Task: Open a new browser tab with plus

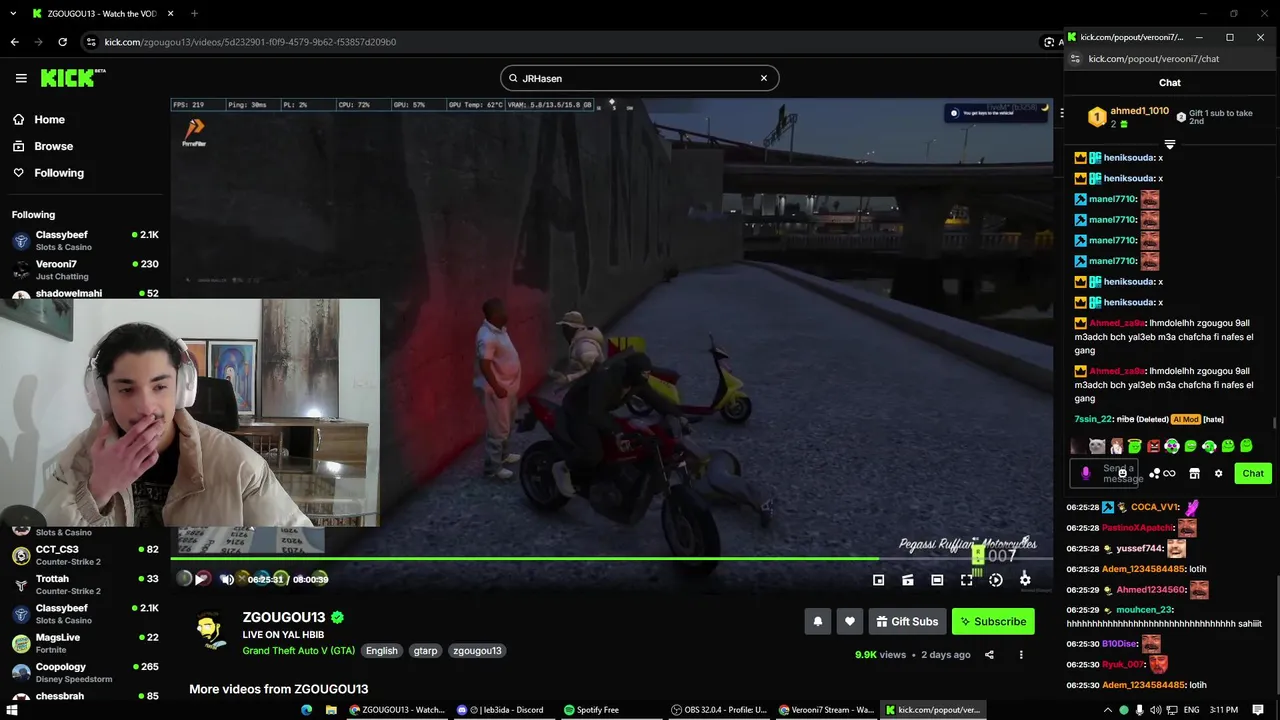Action: click(194, 14)
